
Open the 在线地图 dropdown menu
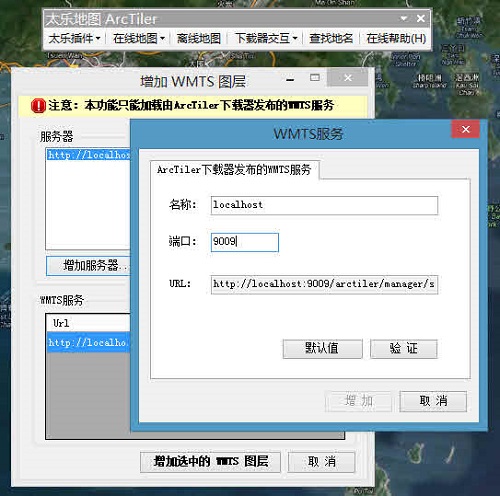(x=139, y=38)
